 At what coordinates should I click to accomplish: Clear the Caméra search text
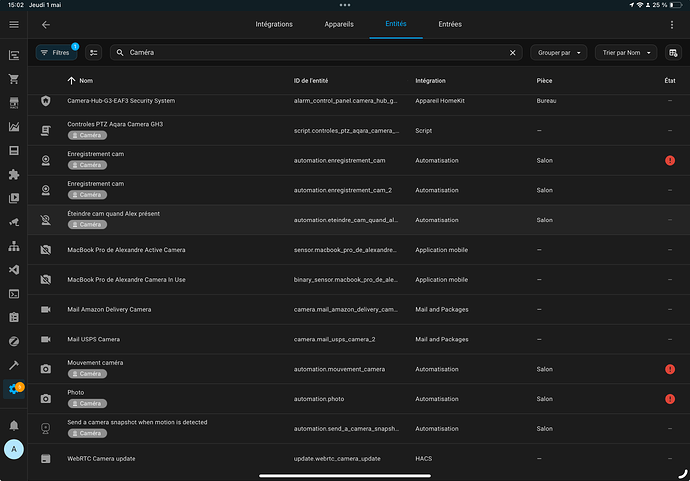pyautogui.click(x=512, y=53)
